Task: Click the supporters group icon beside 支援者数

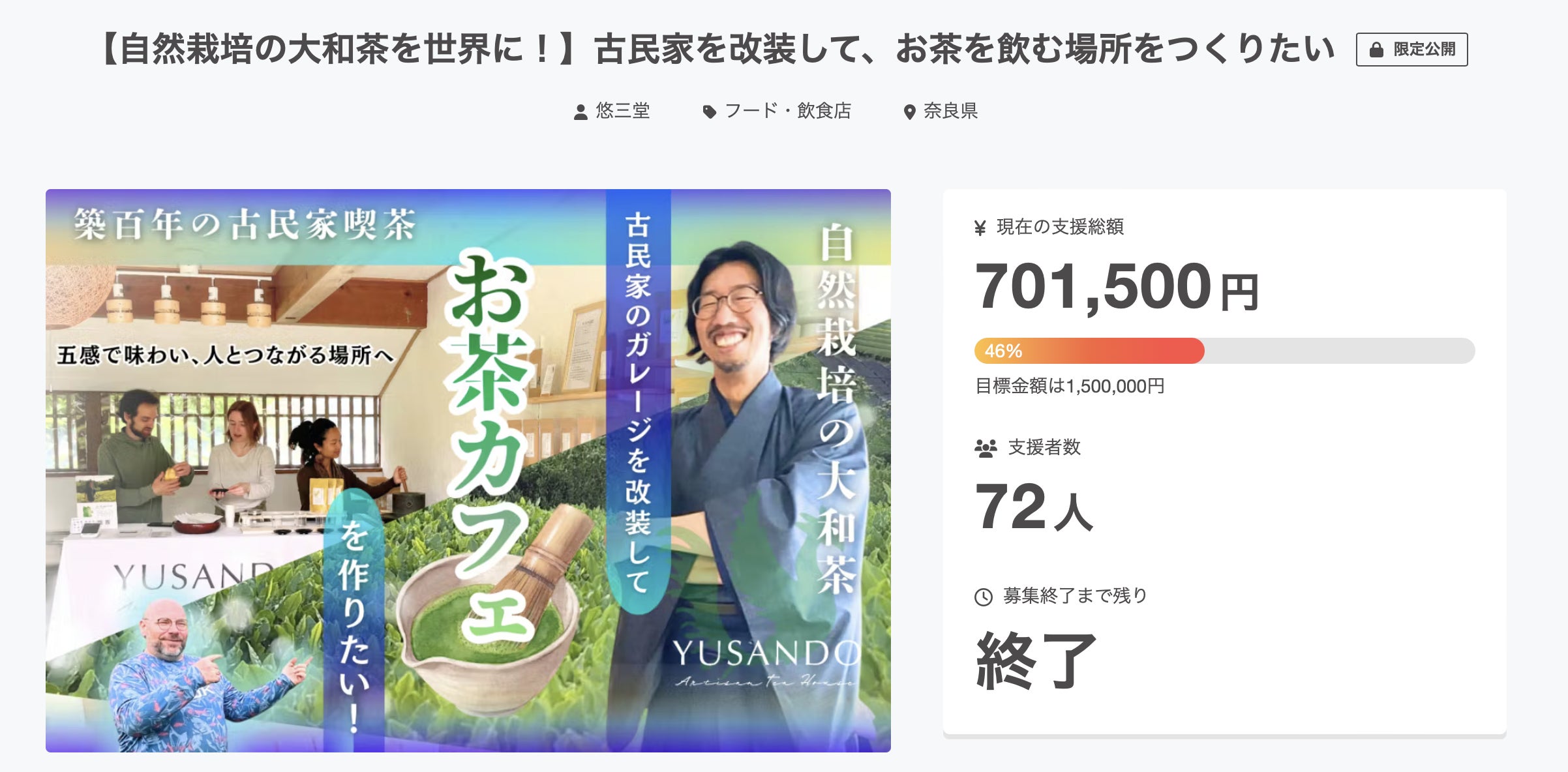Action: 986,448
